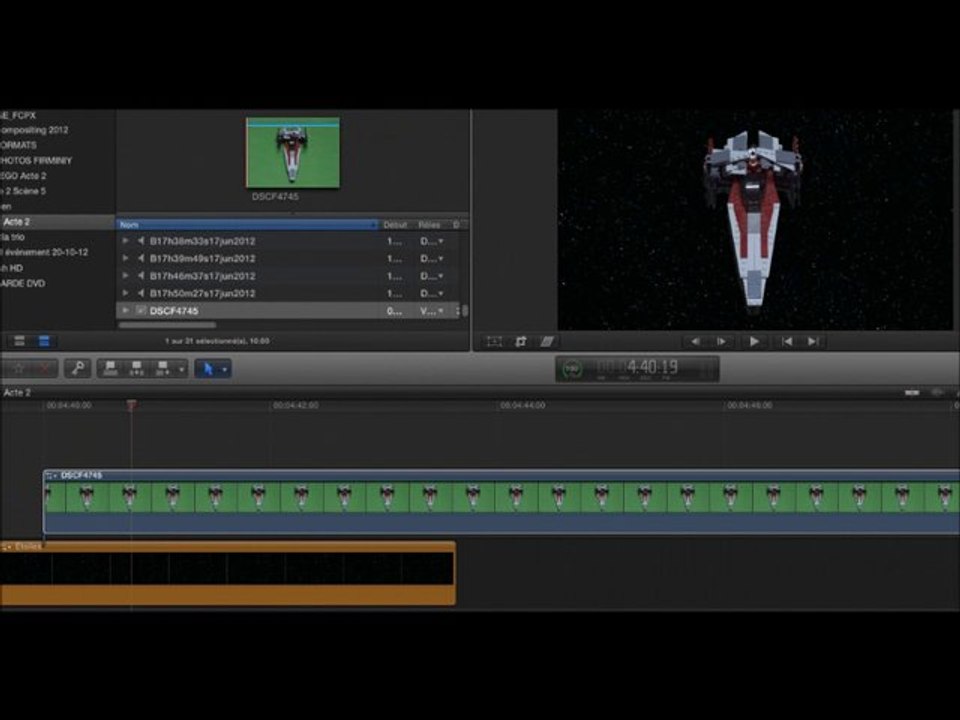Select the PHOTOS FIRMINY event
The image size is (960, 720).
pyautogui.click(x=36, y=160)
